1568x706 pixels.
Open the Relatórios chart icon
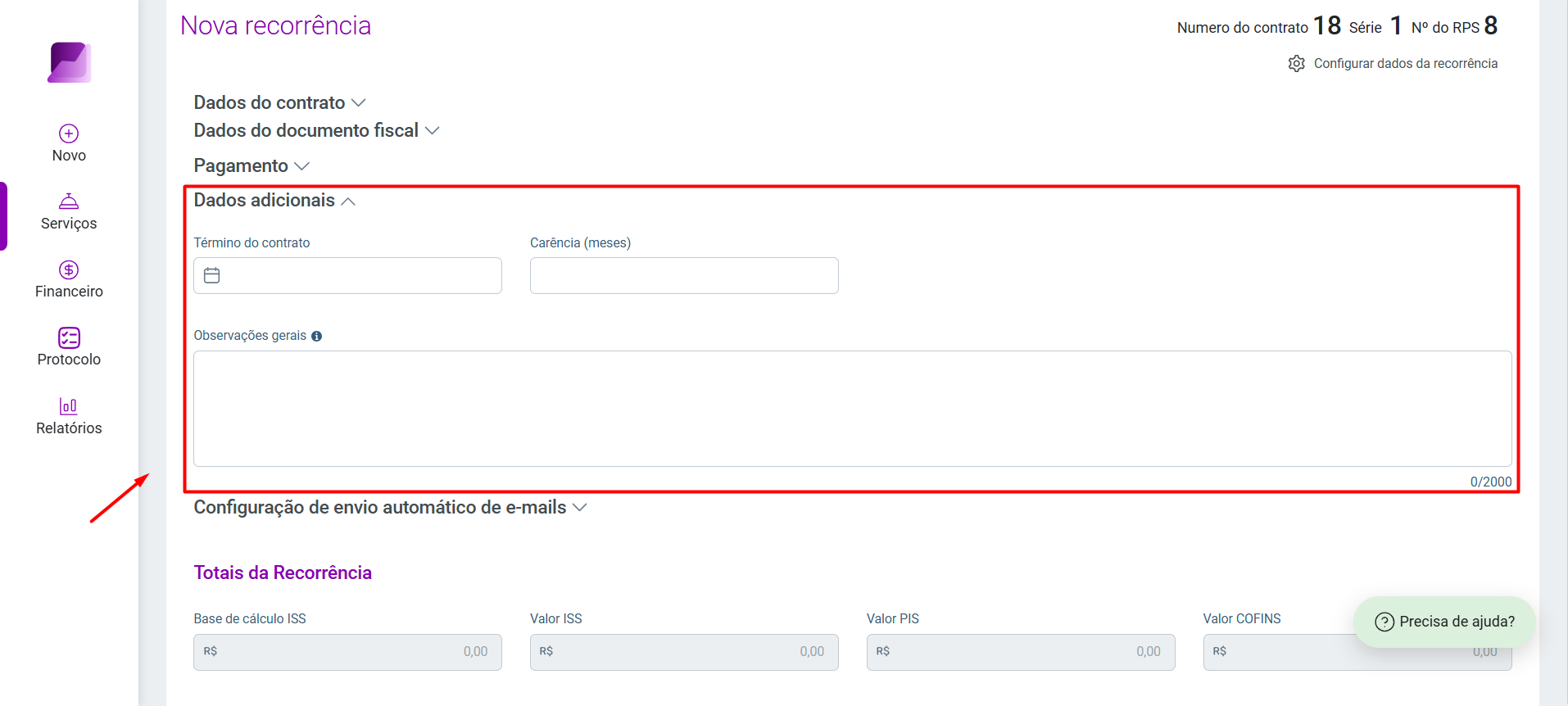(x=69, y=405)
